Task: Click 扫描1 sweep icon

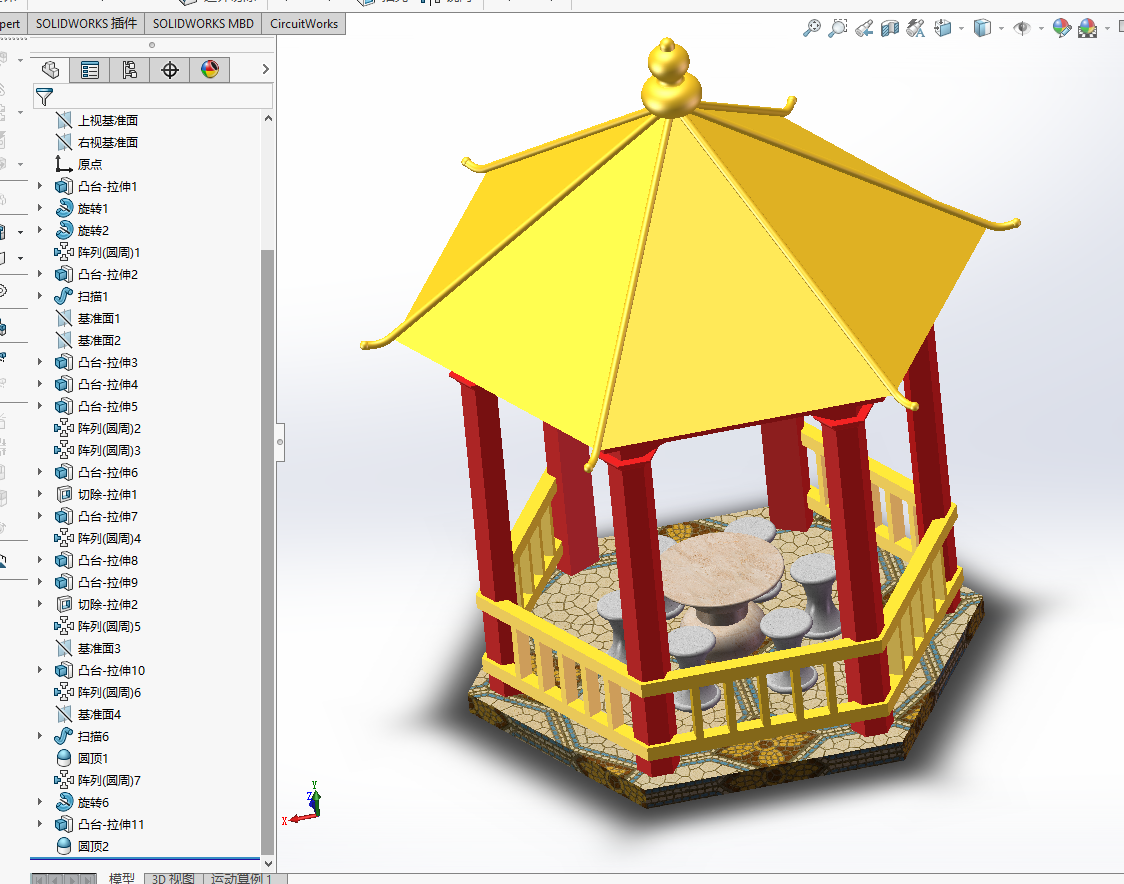Action: click(x=64, y=296)
